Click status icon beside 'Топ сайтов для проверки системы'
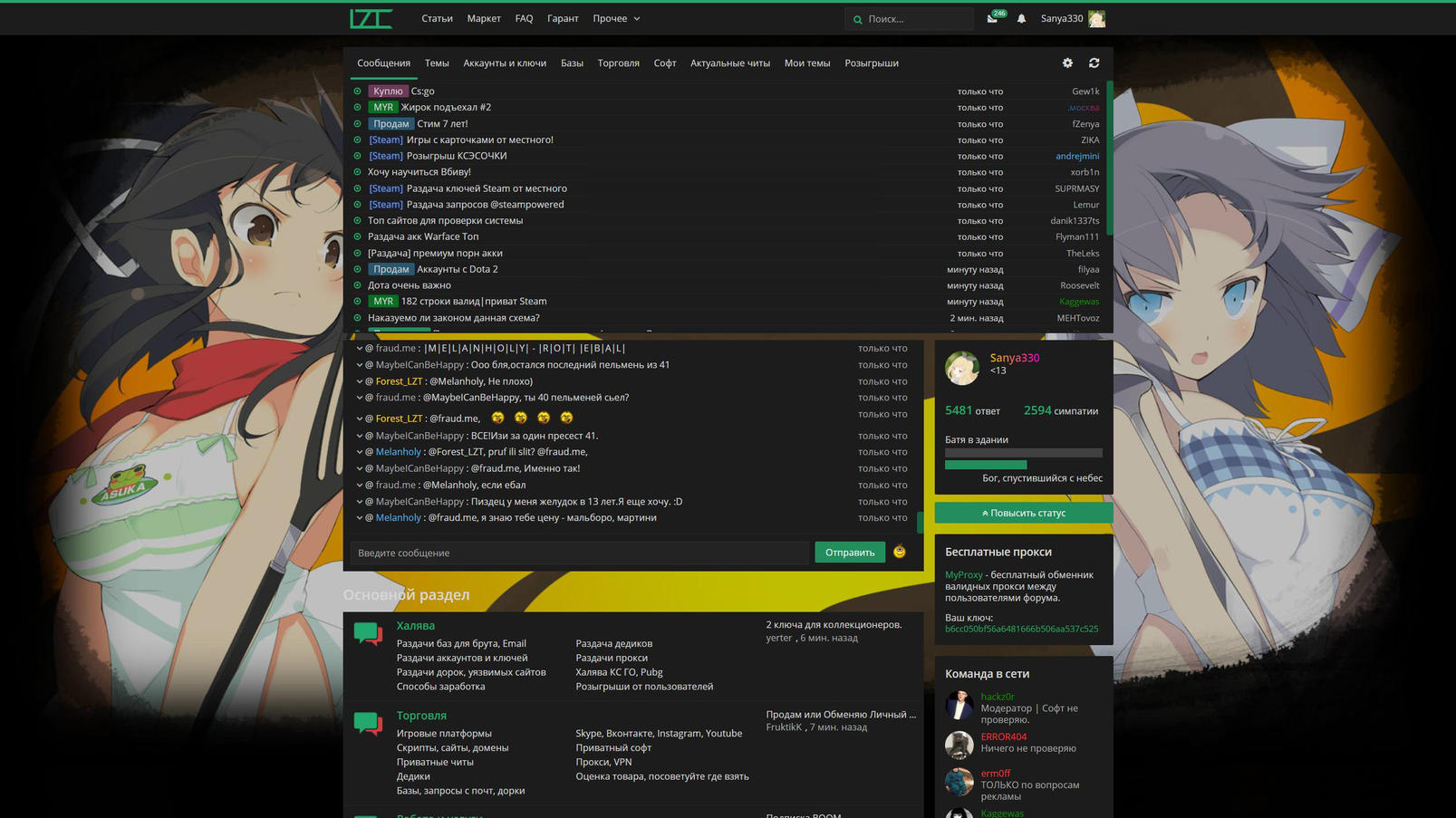 pos(357,221)
